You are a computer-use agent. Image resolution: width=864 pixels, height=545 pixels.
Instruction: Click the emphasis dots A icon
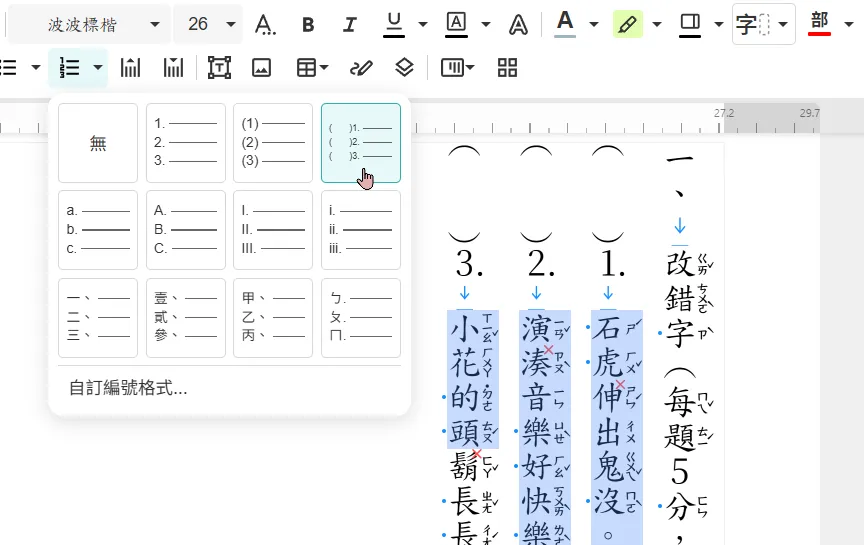point(264,24)
